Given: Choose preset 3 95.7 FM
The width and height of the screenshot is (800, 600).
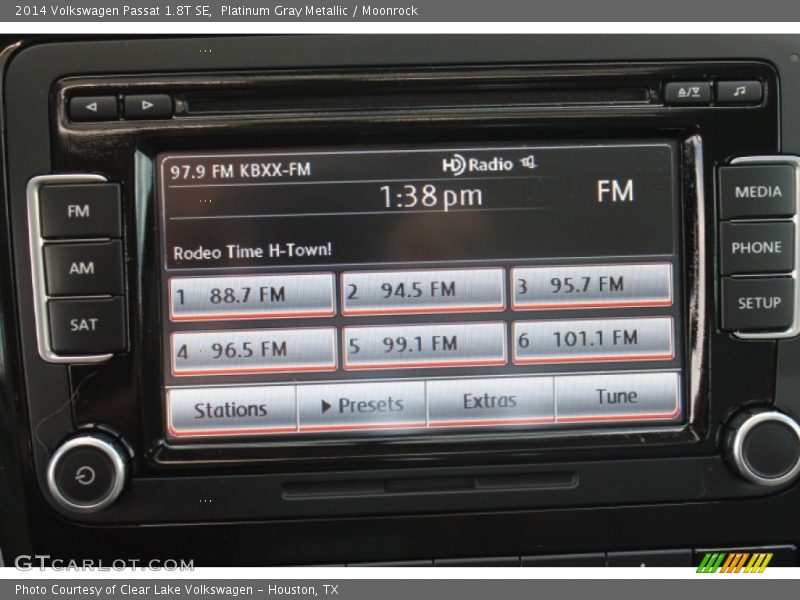Looking at the screenshot, I should 592,286.
